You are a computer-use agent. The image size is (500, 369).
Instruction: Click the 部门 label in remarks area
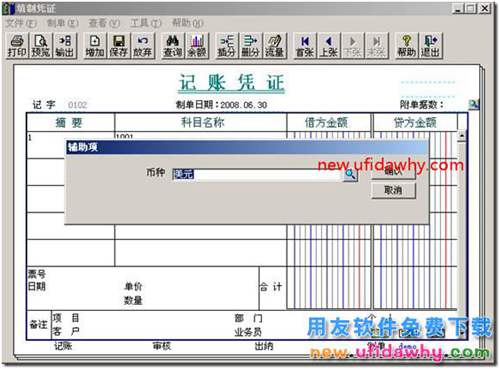tap(248, 318)
